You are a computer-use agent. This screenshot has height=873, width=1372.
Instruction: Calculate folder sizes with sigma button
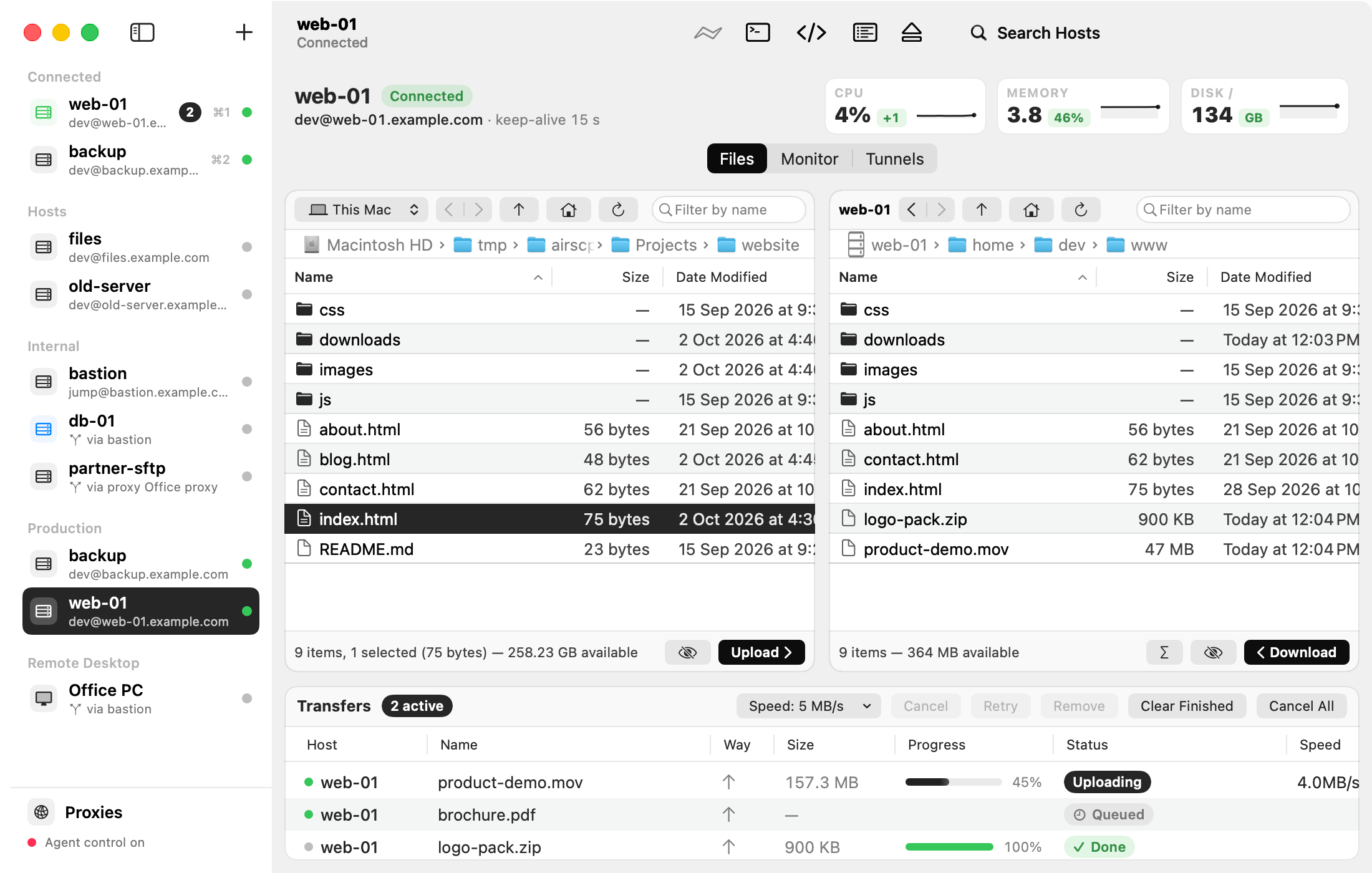point(1164,652)
